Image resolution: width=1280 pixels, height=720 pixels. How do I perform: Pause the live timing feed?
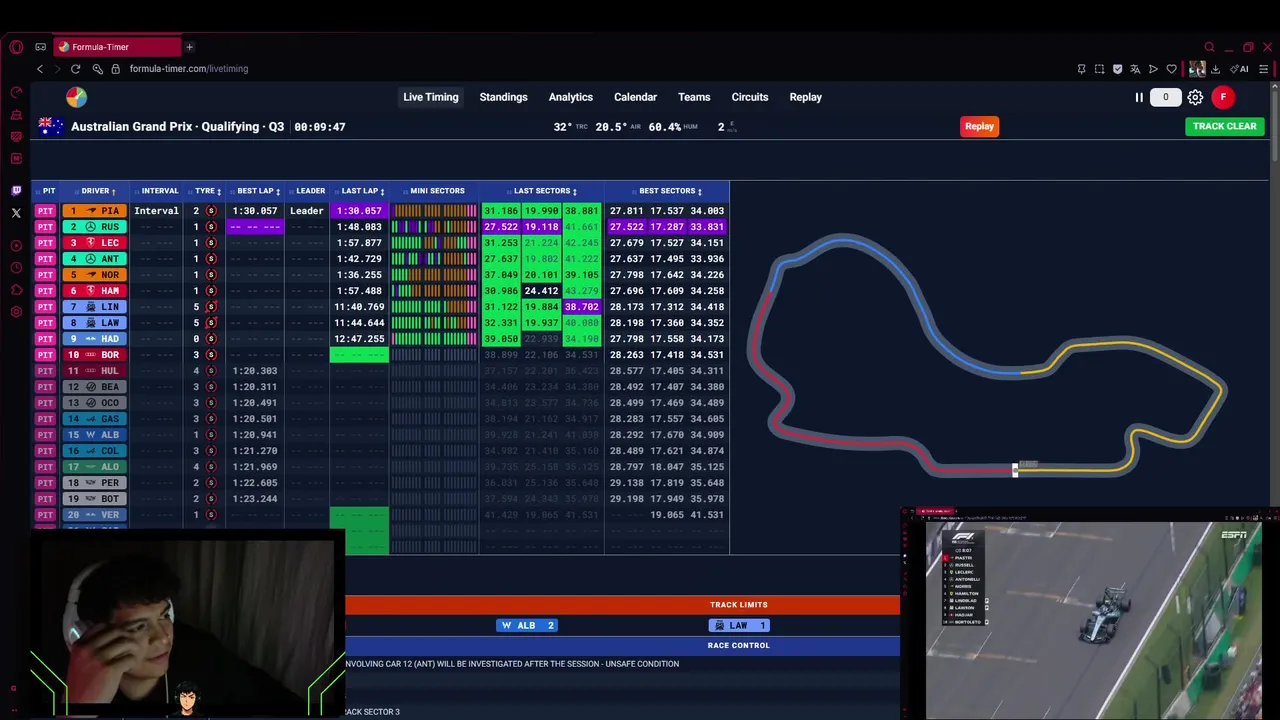pos(1138,97)
